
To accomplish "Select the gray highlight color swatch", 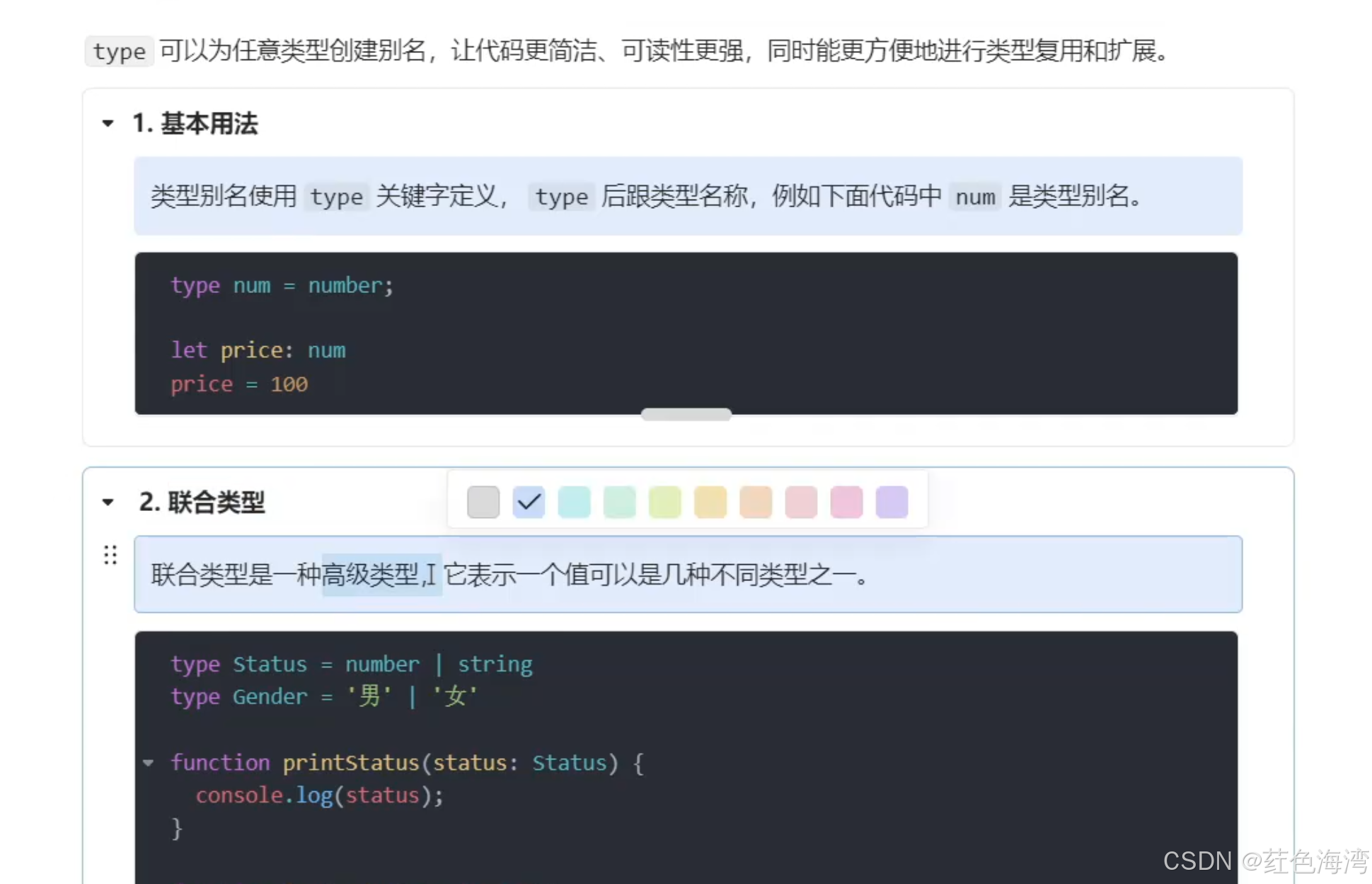I will 483,502.
